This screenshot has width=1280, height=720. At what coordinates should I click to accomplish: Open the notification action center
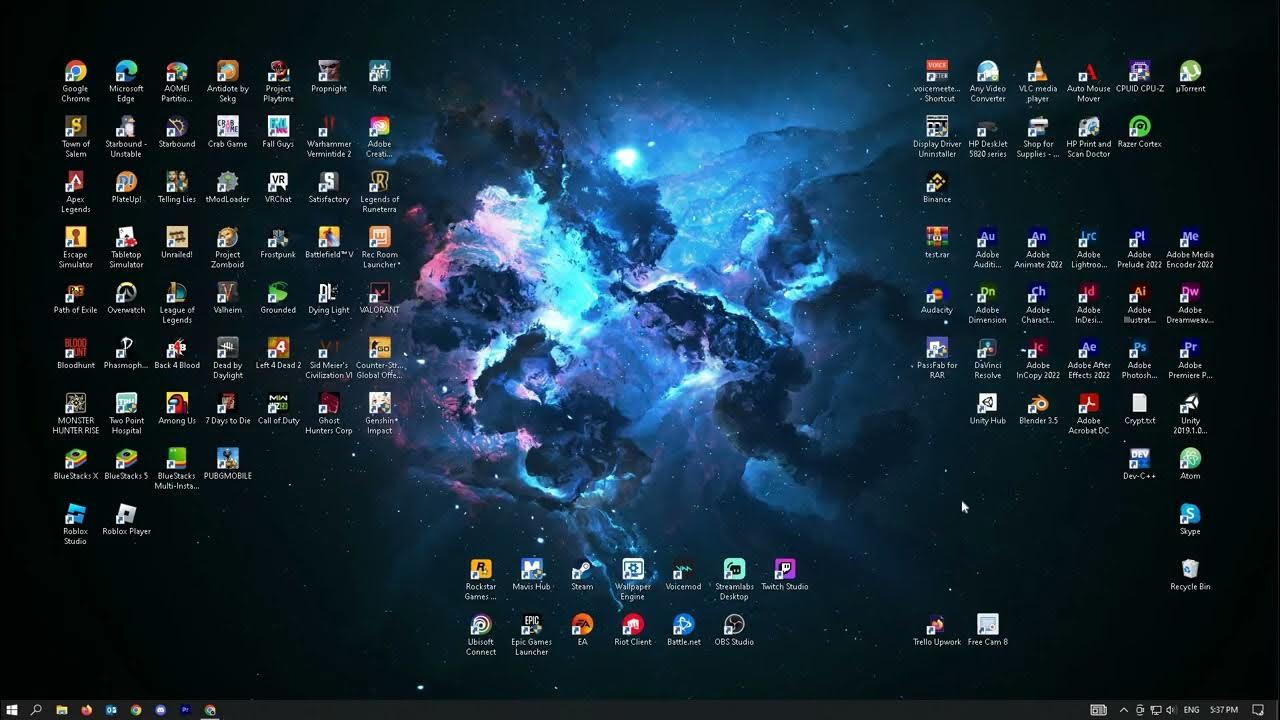tap(1258, 710)
